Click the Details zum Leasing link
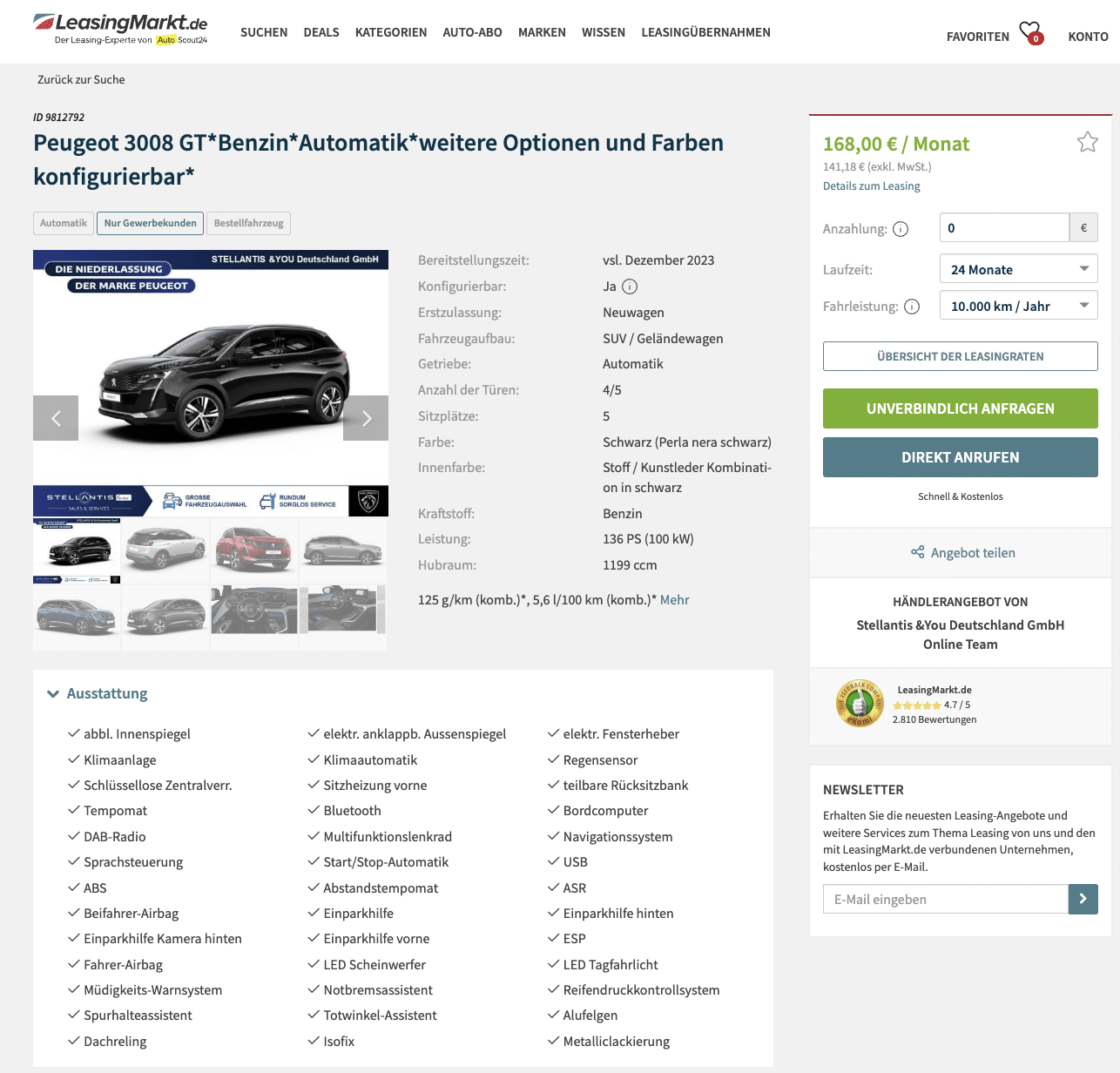The height and width of the screenshot is (1073, 1120). click(871, 186)
